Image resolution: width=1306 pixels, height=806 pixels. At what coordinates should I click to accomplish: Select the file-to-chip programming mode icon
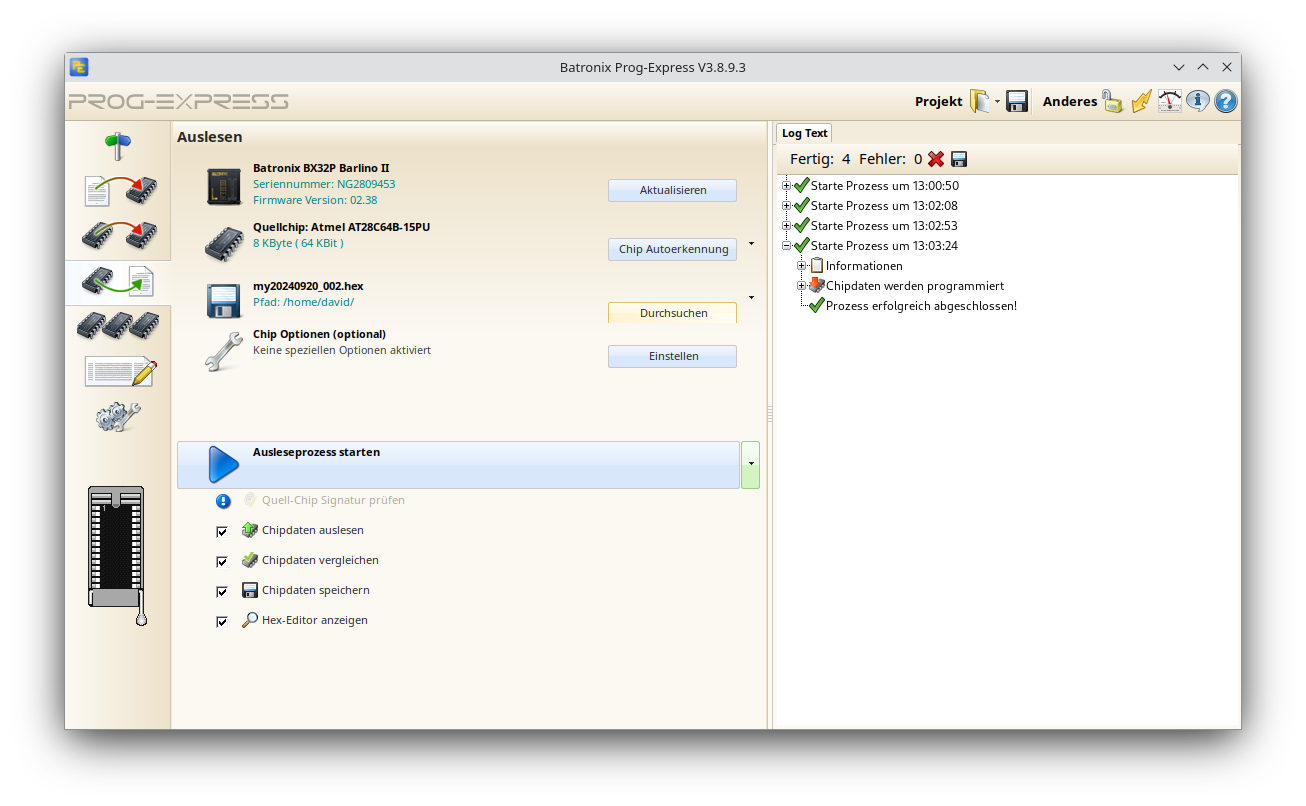[x=118, y=190]
